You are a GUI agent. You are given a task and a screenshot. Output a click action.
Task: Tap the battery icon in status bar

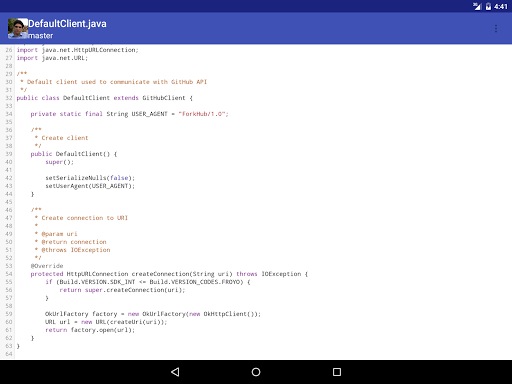click(x=488, y=6)
